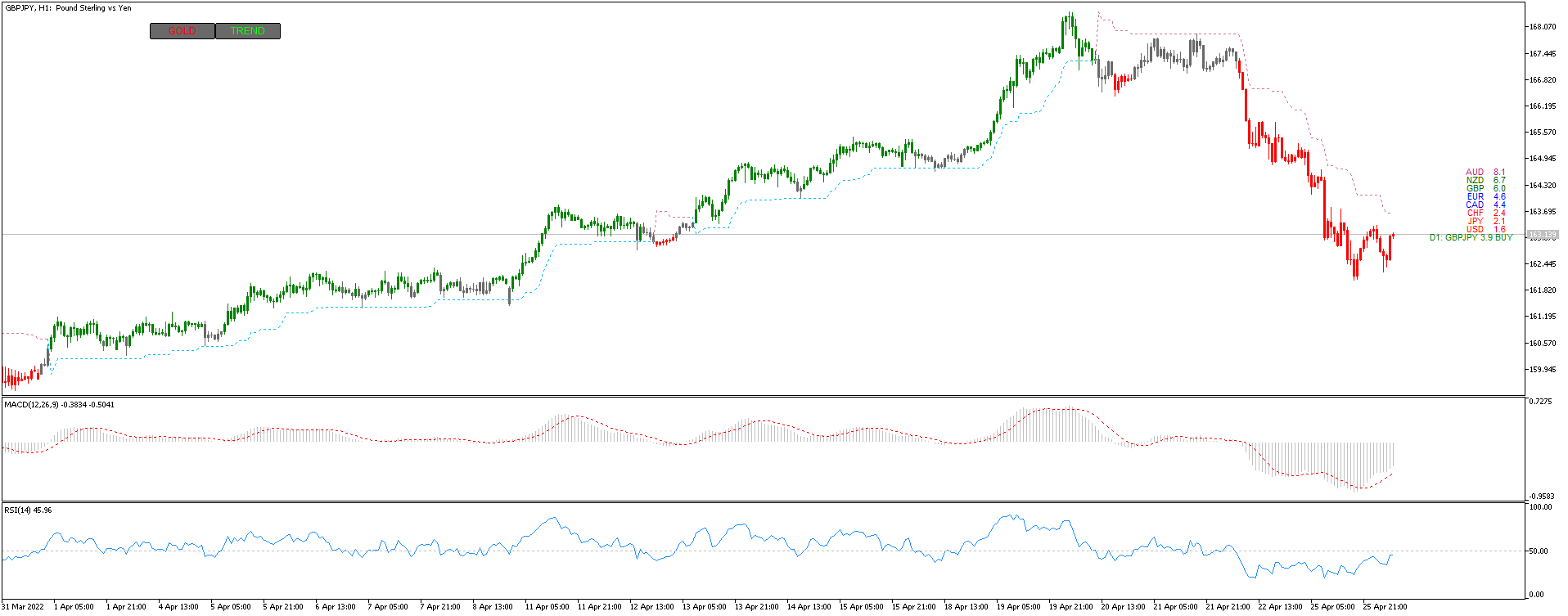Select the JPY 2.1 strength row
Viewport: 1568px width, 616px height.
(1485, 222)
